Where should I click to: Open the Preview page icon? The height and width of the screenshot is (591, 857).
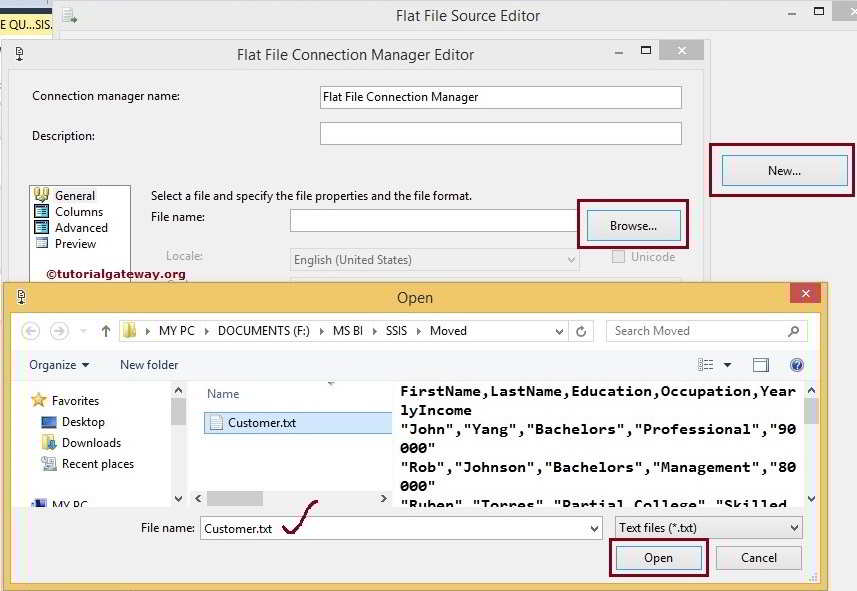tap(41, 243)
